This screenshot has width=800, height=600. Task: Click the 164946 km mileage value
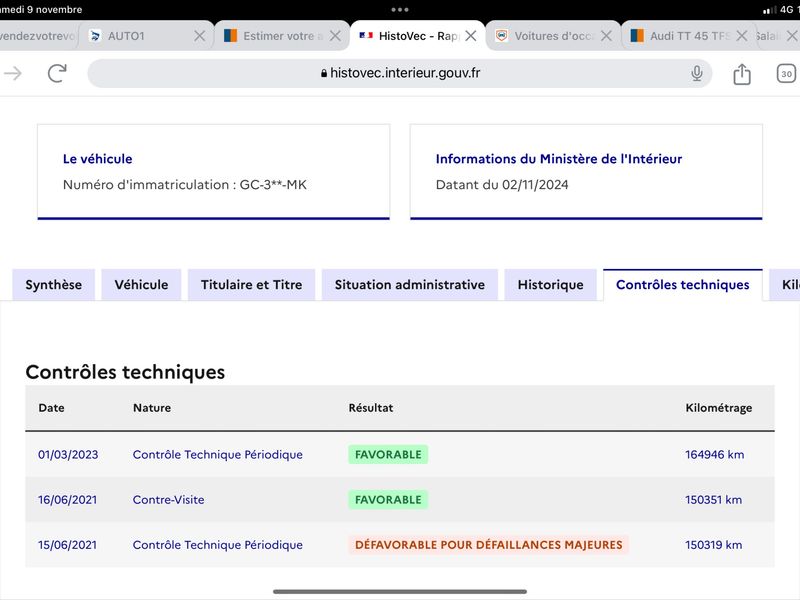(x=715, y=455)
